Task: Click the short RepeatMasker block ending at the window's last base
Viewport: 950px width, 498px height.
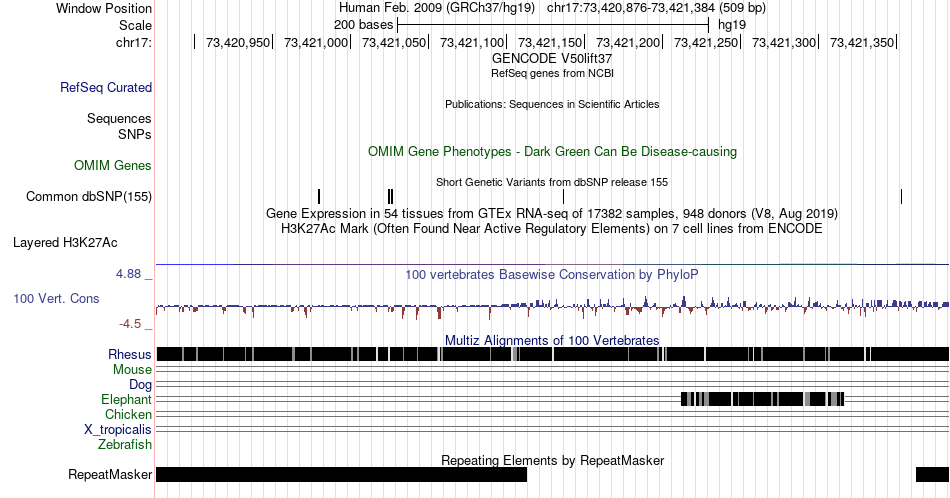Action: (x=932, y=474)
